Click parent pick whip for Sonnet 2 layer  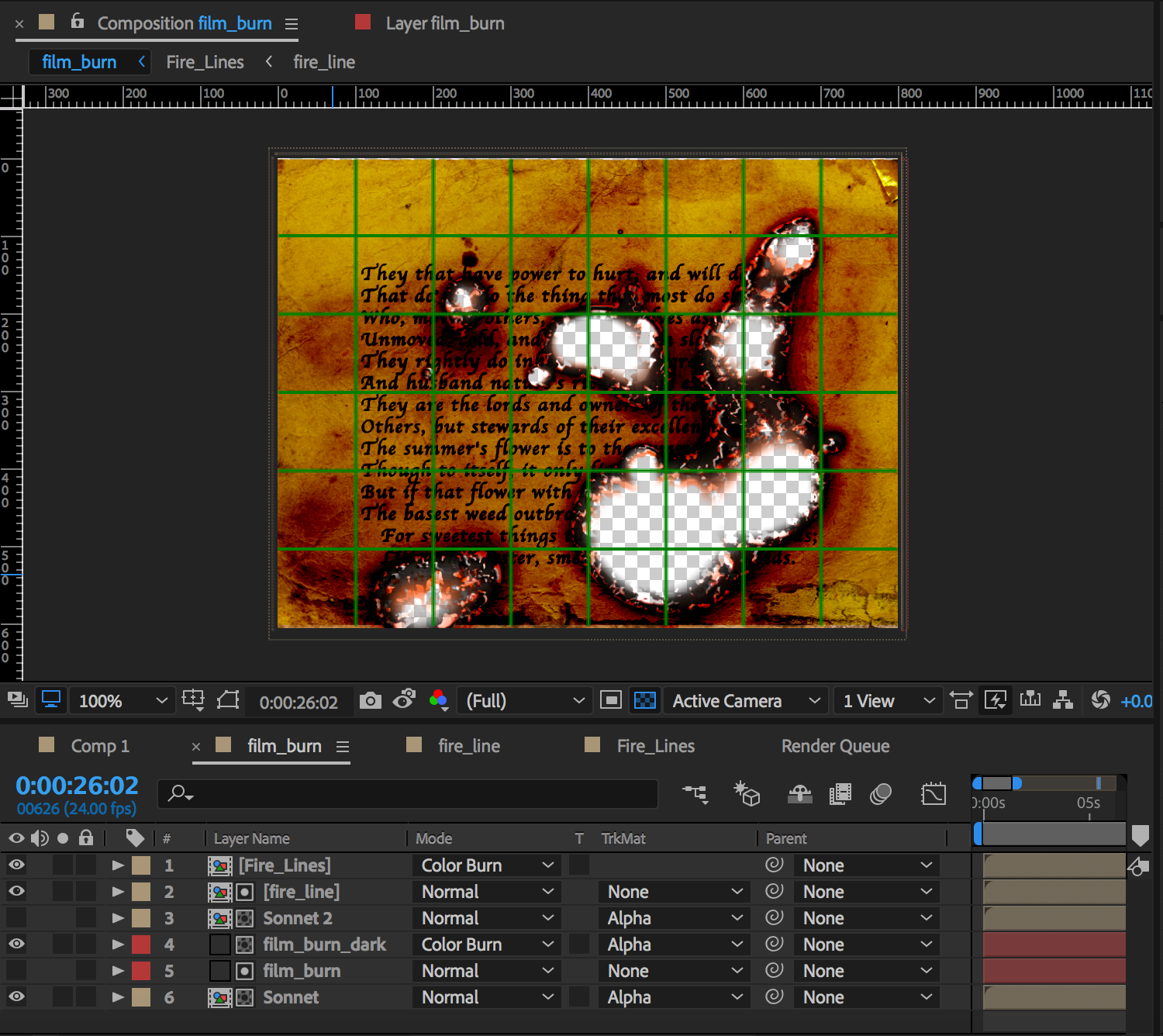click(774, 917)
